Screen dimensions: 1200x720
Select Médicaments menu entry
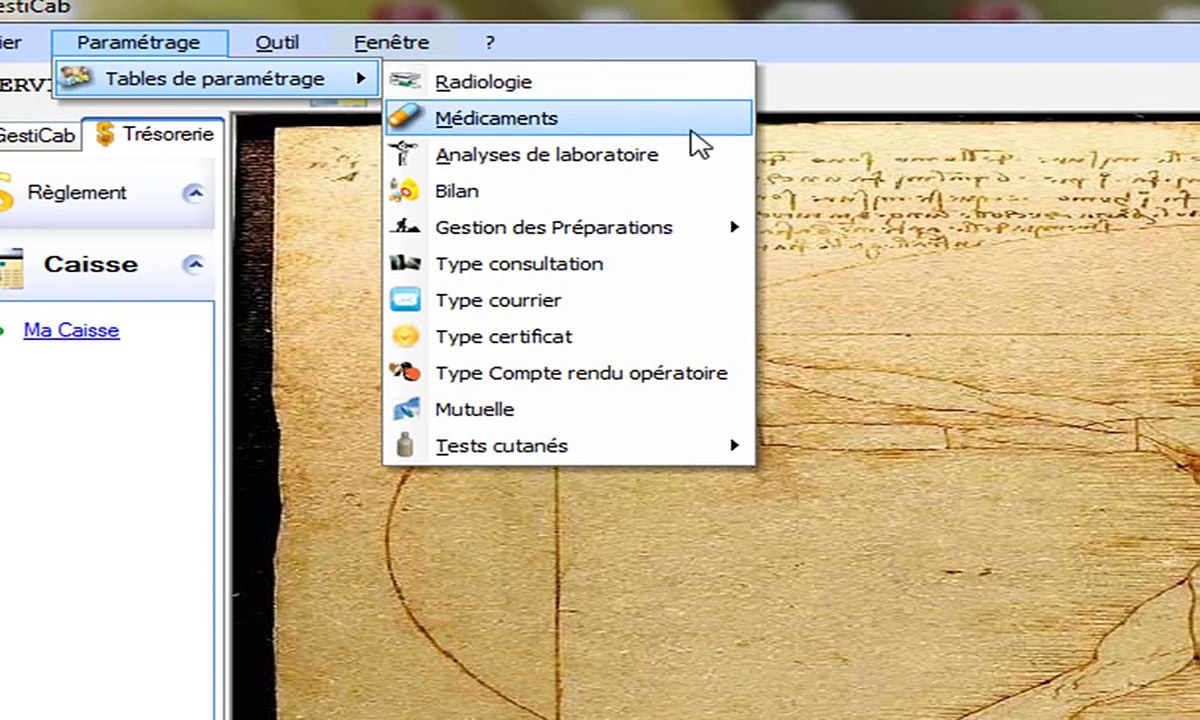click(x=569, y=118)
